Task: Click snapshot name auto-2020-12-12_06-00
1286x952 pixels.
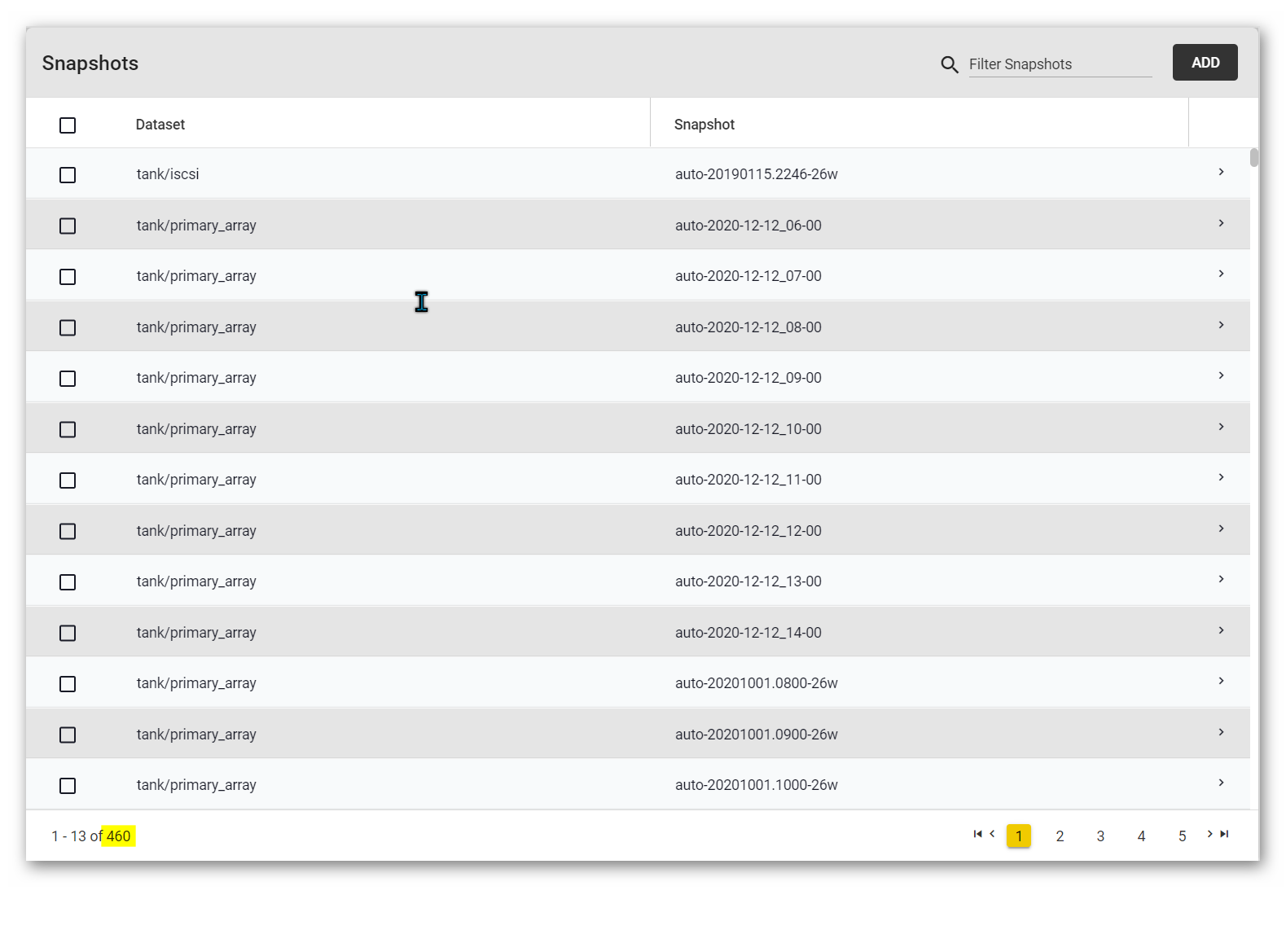Action: 748,226
